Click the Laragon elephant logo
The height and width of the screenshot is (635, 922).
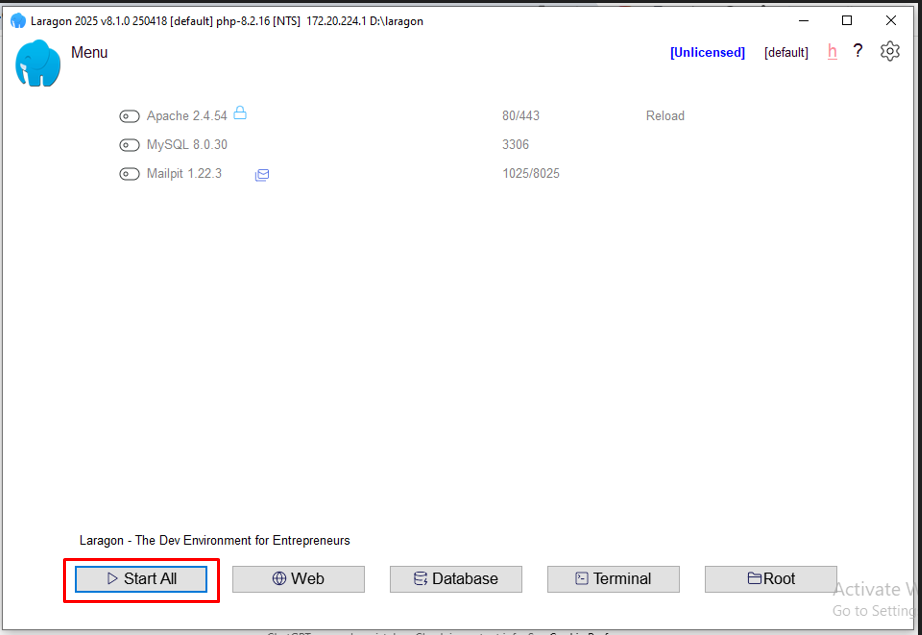point(38,63)
